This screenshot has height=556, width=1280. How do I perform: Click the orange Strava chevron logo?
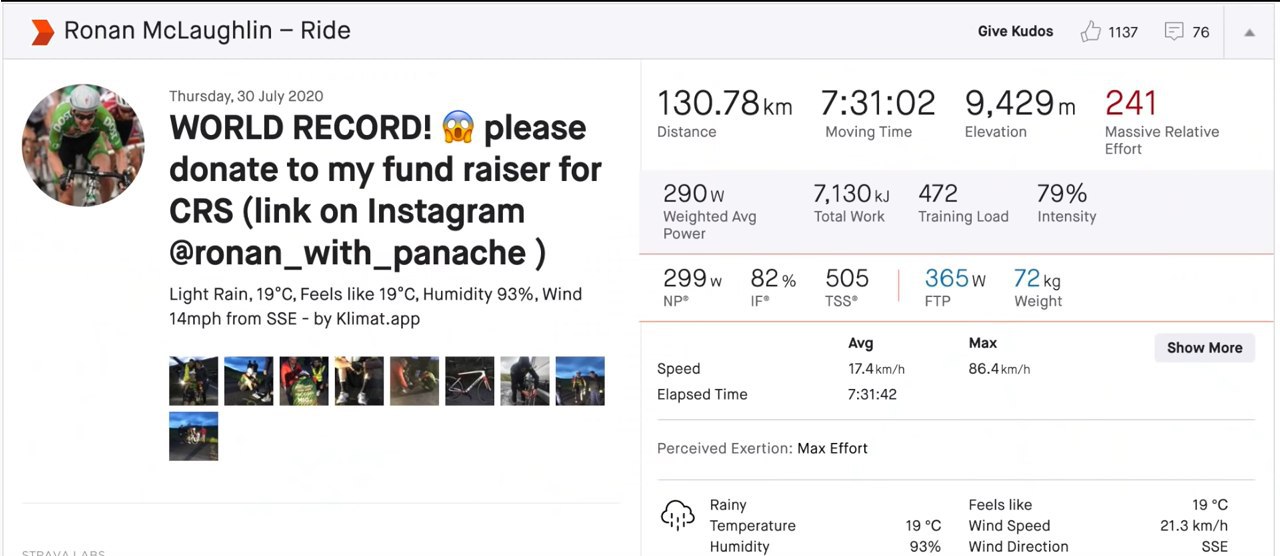click(42, 31)
